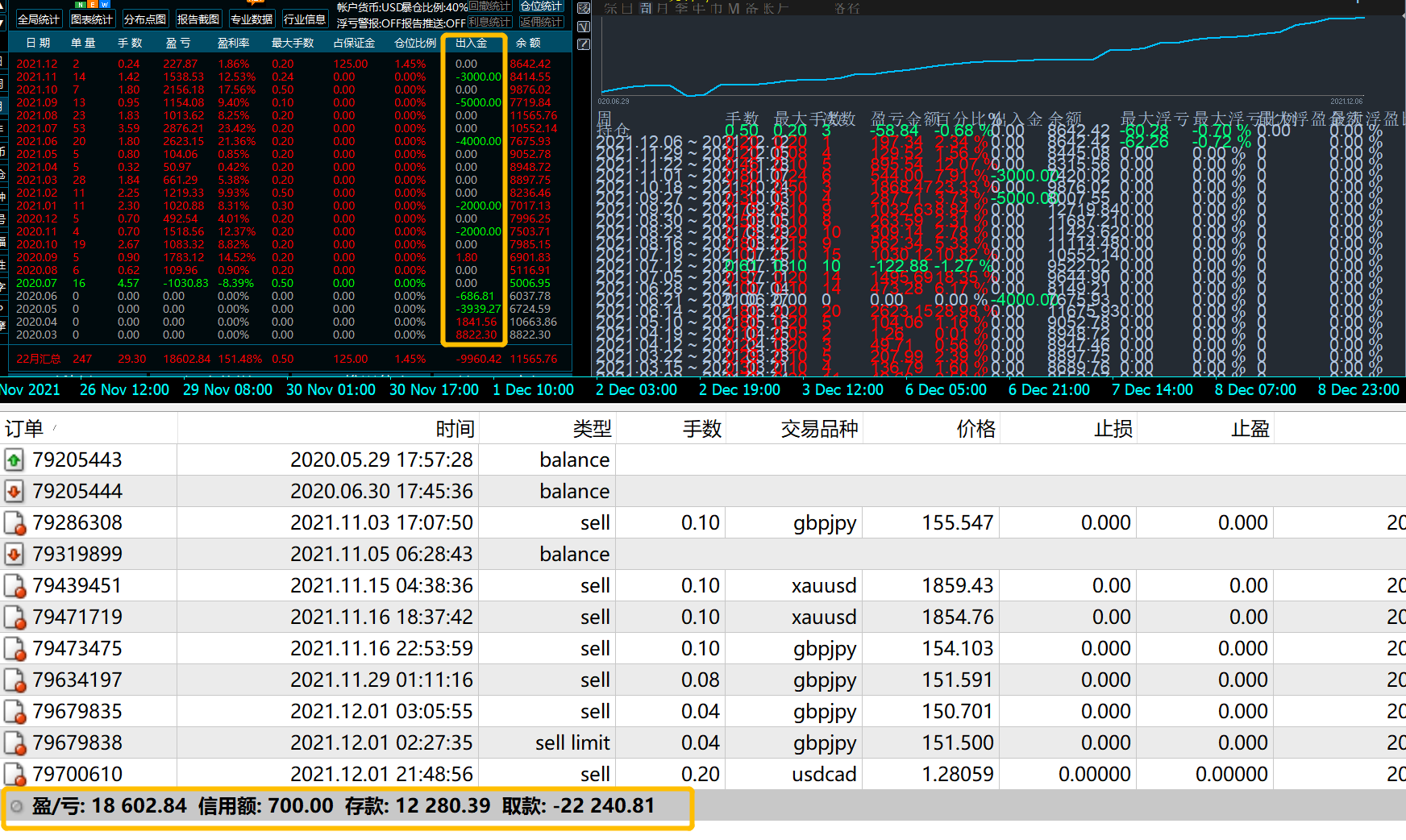The height and width of the screenshot is (840, 1406).
Task: Click the top edit icon beside chart
Action: [x=584, y=8]
